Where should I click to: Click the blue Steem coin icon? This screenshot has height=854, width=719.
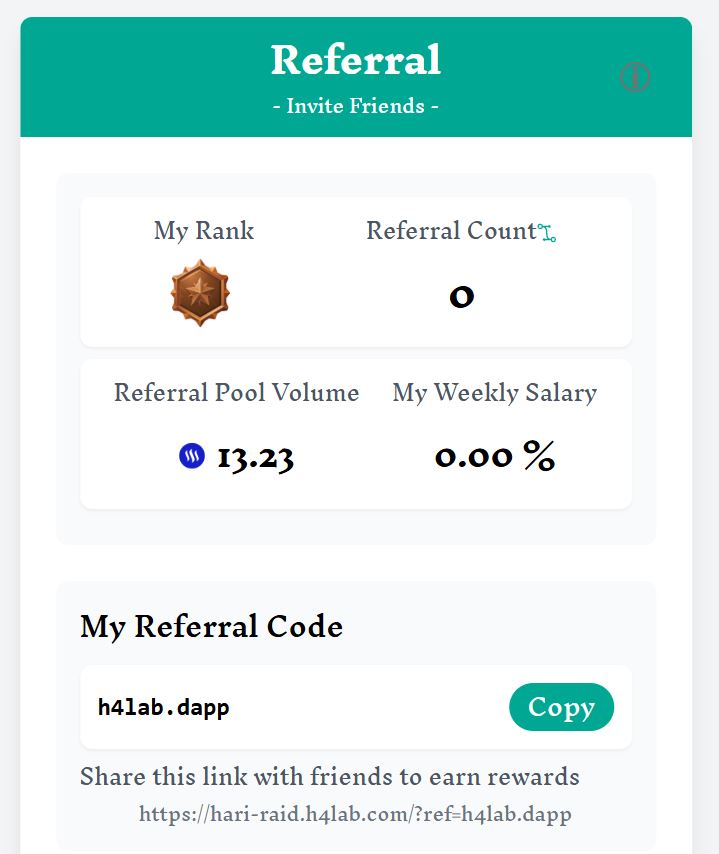[192, 456]
